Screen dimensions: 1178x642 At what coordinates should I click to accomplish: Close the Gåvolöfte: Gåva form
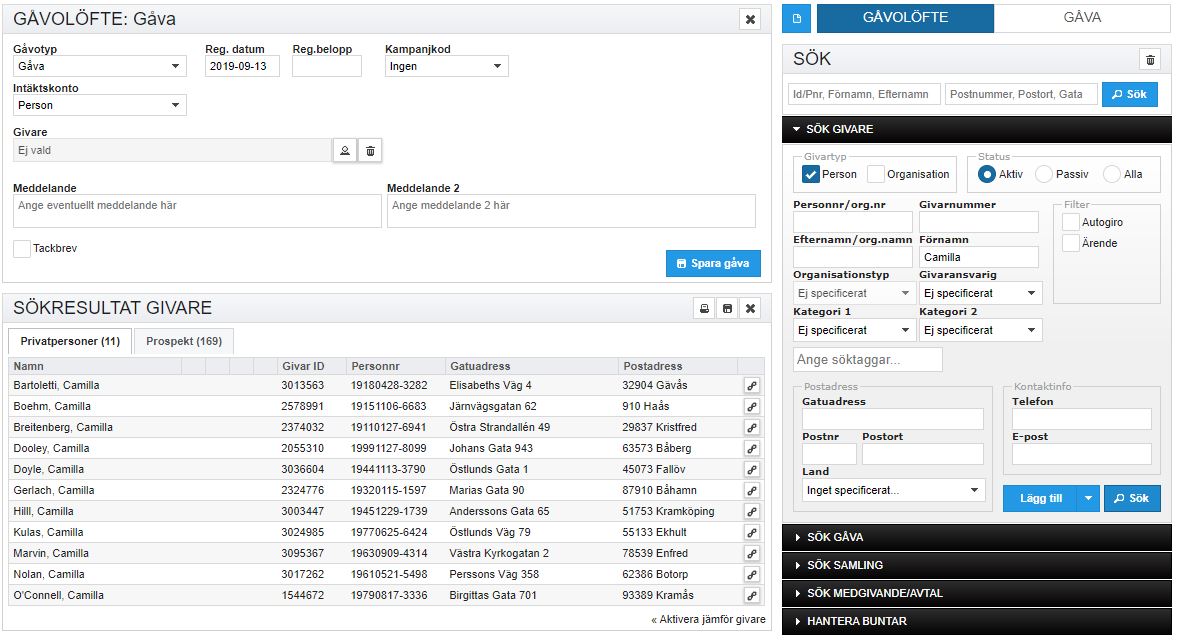(x=751, y=20)
